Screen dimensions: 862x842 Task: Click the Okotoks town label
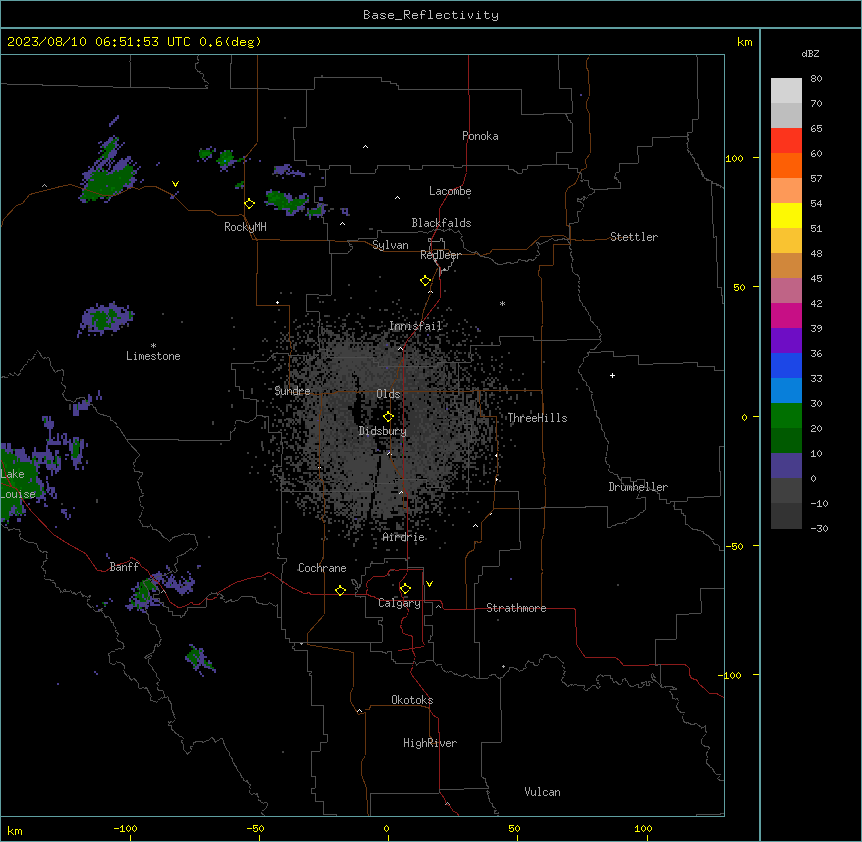pyautogui.click(x=412, y=700)
